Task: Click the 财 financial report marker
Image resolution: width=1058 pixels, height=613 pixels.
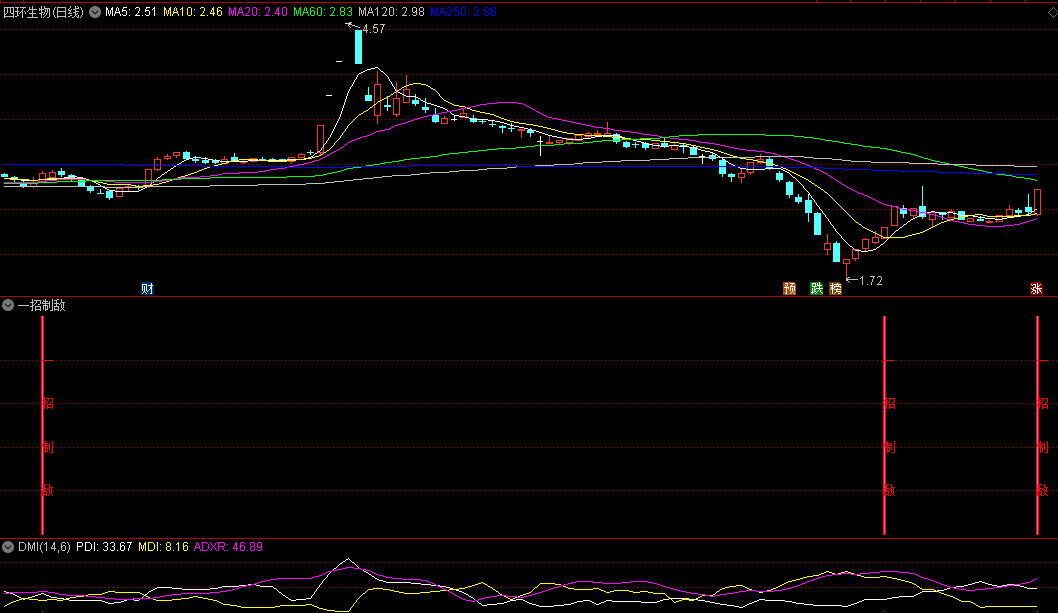Action: point(147,289)
